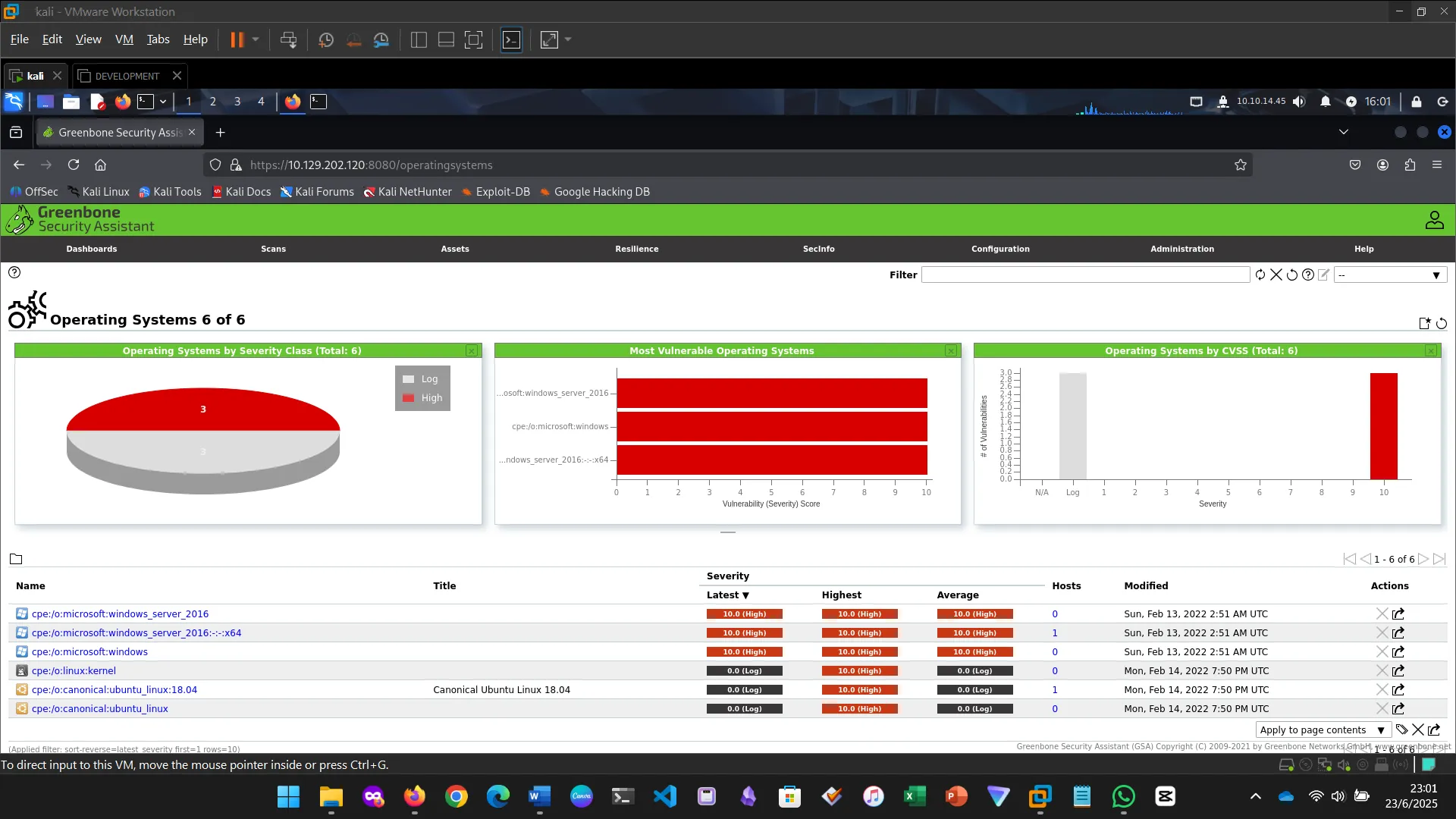Delete cpe:/o:microsoft:windows_server_2016 entry

click(x=1382, y=614)
